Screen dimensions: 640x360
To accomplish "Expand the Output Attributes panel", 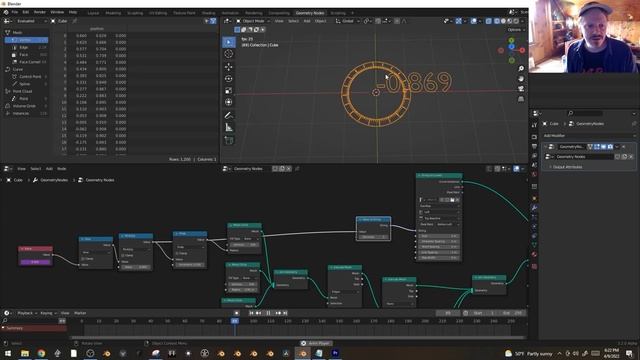I will [567, 167].
